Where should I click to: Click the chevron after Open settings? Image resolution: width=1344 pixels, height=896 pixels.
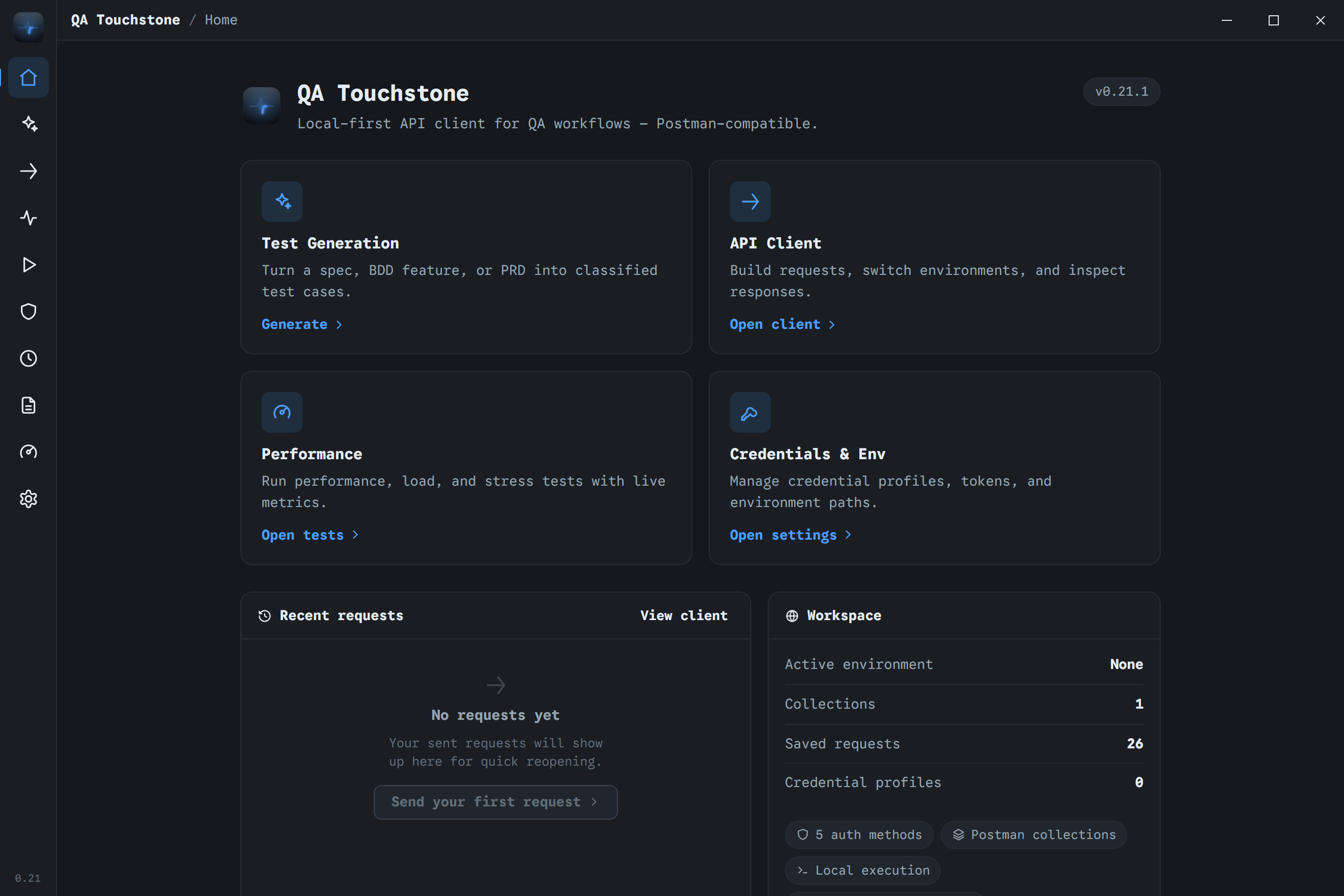(x=848, y=535)
